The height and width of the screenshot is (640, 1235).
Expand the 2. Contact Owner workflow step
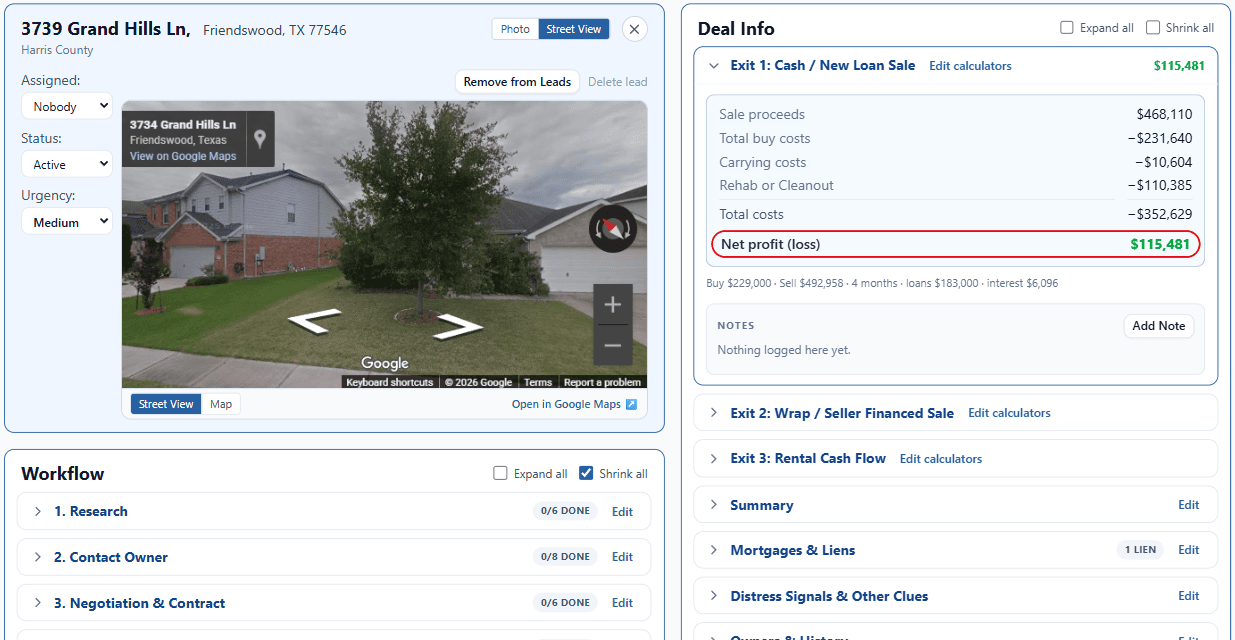[38, 557]
